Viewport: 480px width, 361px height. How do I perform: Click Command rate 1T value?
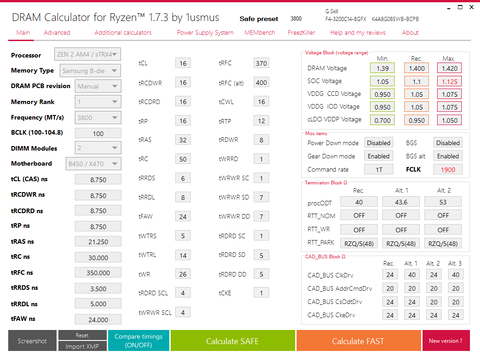(379, 170)
